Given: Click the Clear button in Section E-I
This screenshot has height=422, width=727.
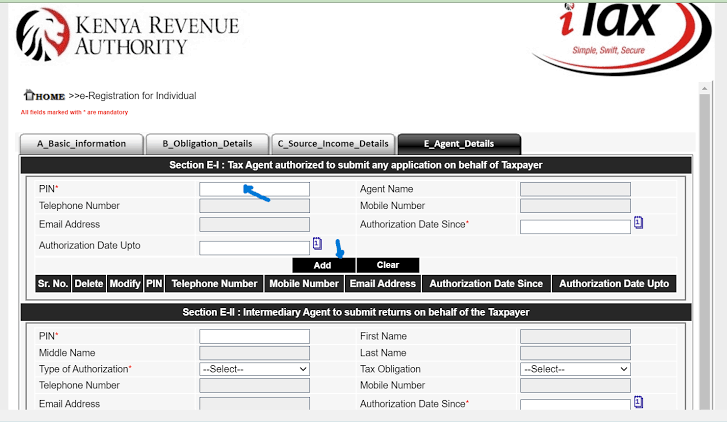Looking at the screenshot, I should 388,265.
